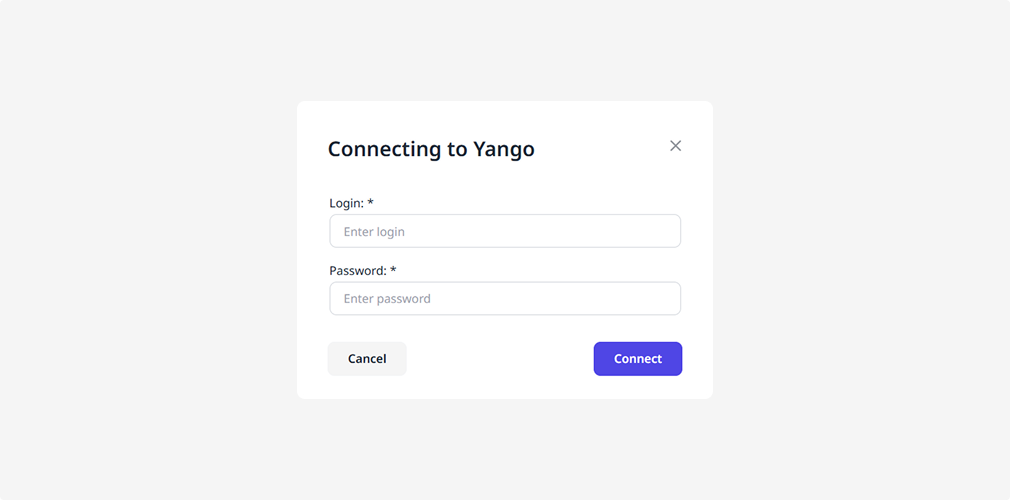1010x500 pixels.
Task: Place cursor in the login text box
Action: click(505, 231)
